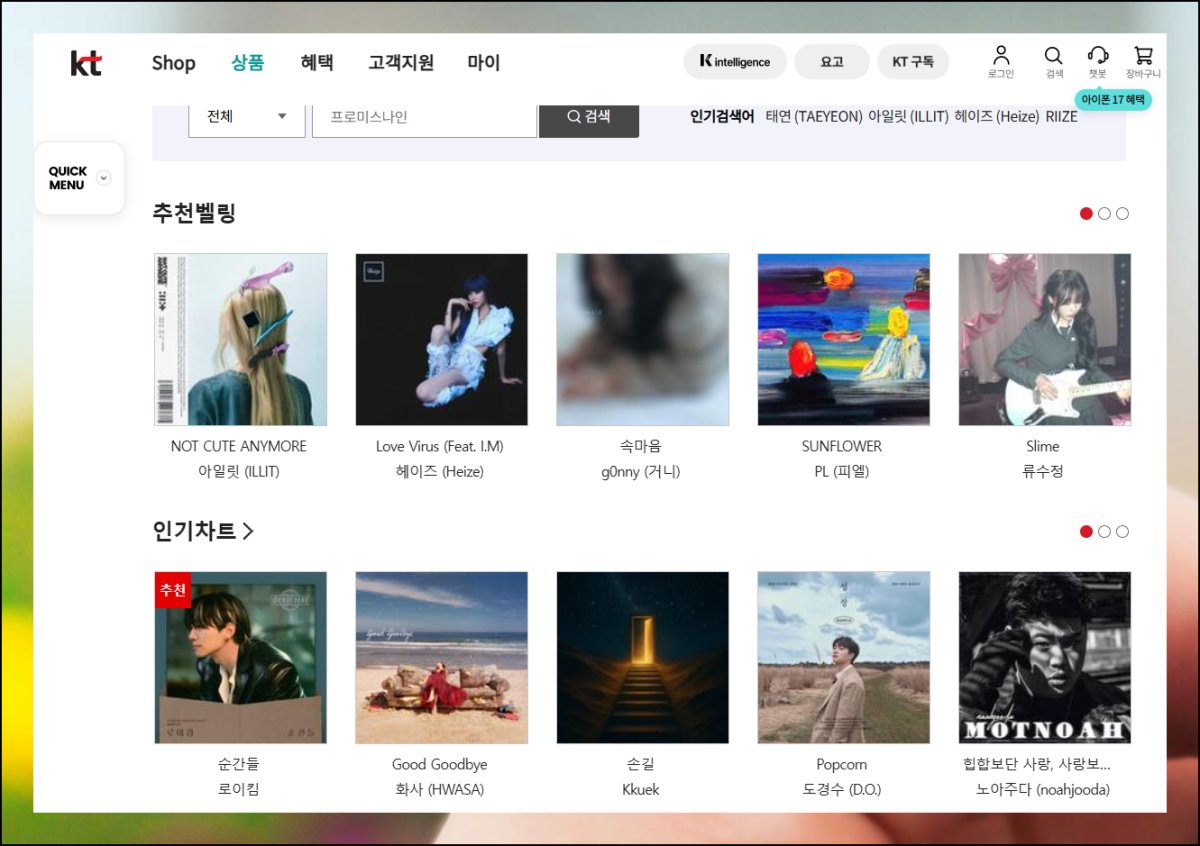Click the KT logo icon
1200x846 pixels.
[x=86, y=63]
